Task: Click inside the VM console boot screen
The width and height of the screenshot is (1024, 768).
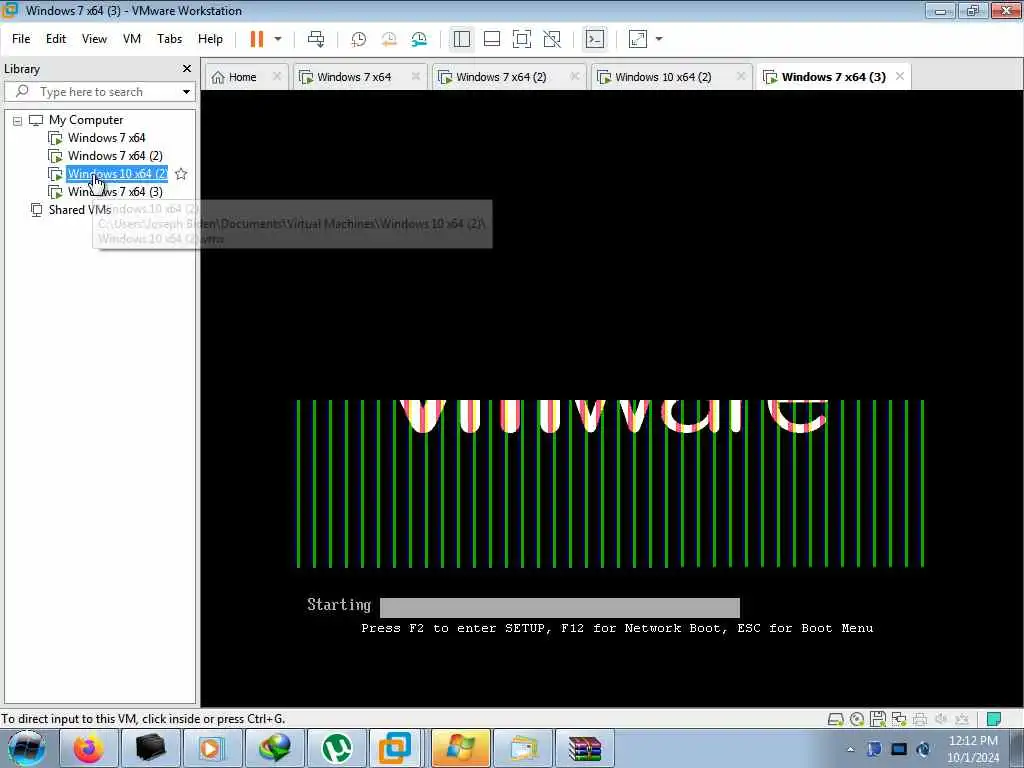Action: pos(611,398)
